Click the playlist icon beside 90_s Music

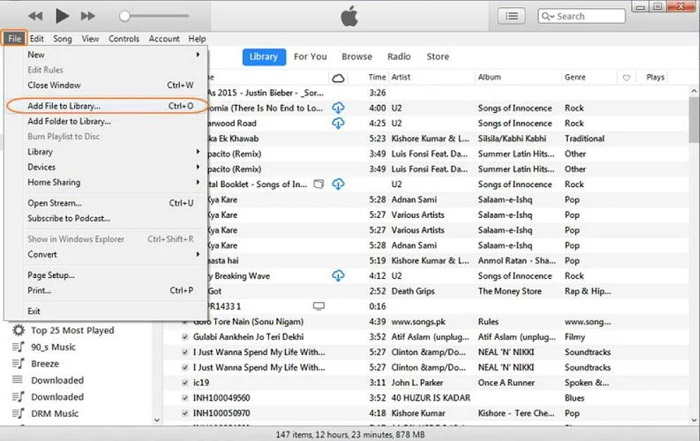[18, 347]
